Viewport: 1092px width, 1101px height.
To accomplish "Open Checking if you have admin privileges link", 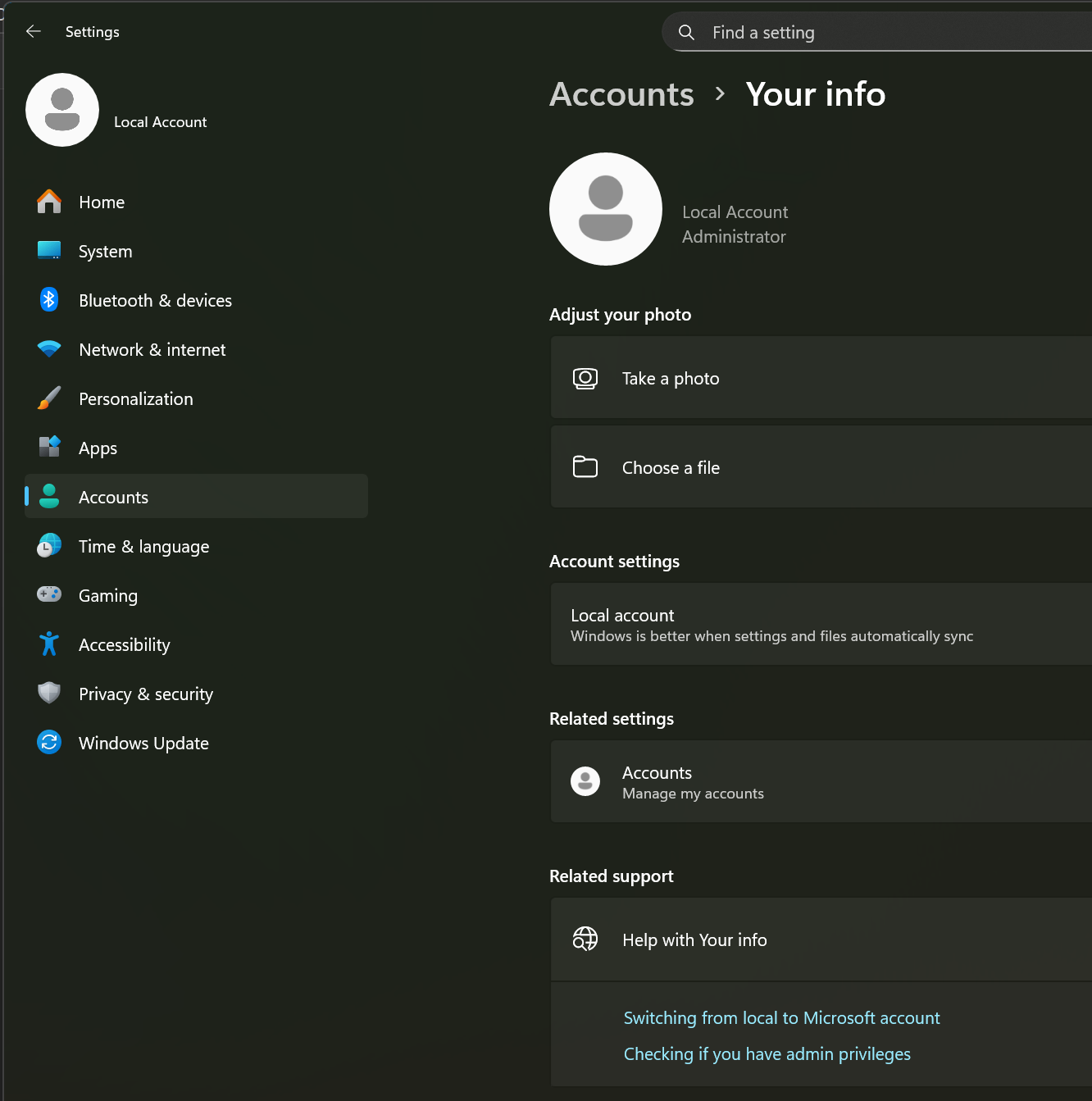I will 767,1054.
